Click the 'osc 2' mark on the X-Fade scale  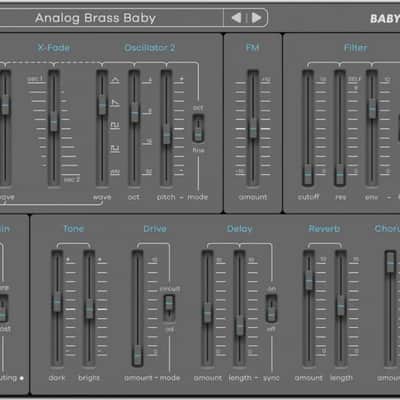point(72,180)
